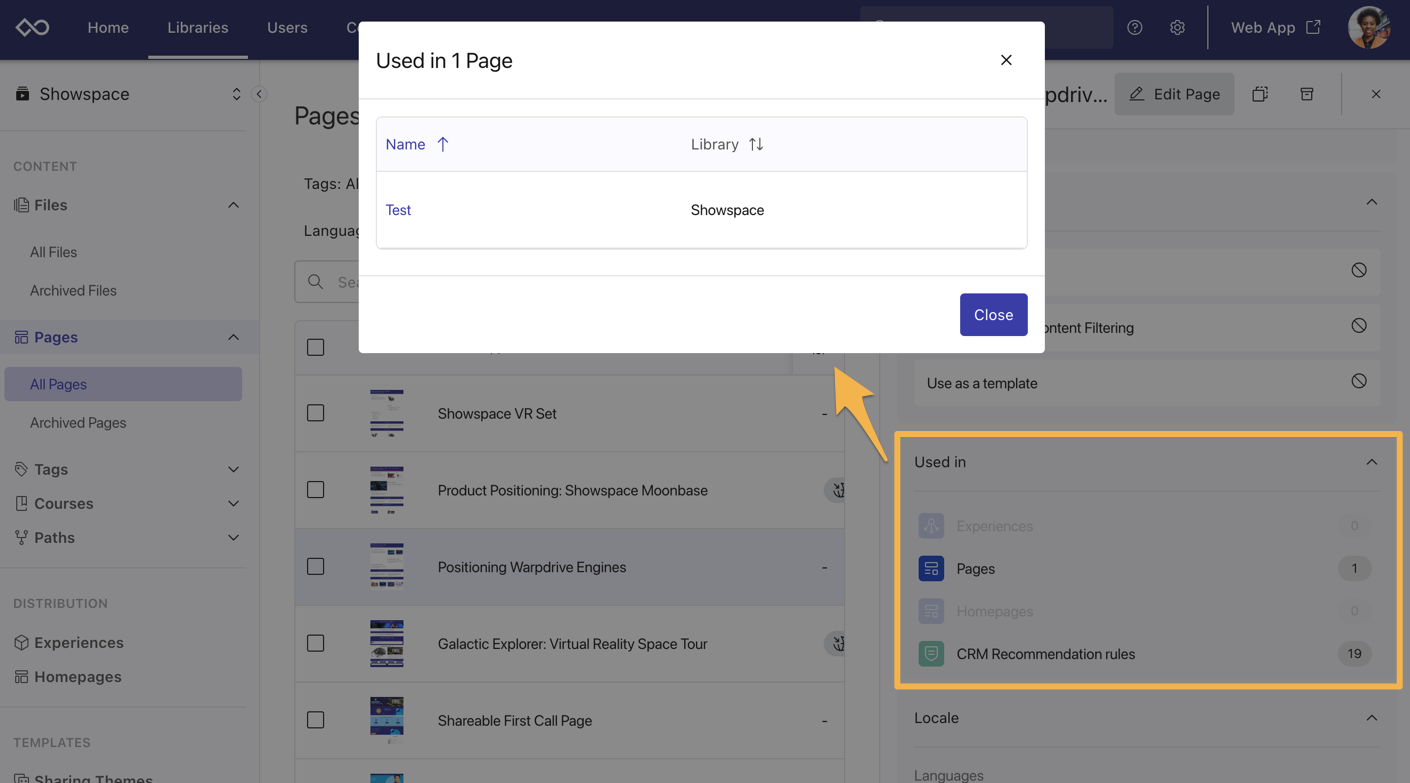
Task: Click the duplicate page icon
Action: pos(1260,94)
